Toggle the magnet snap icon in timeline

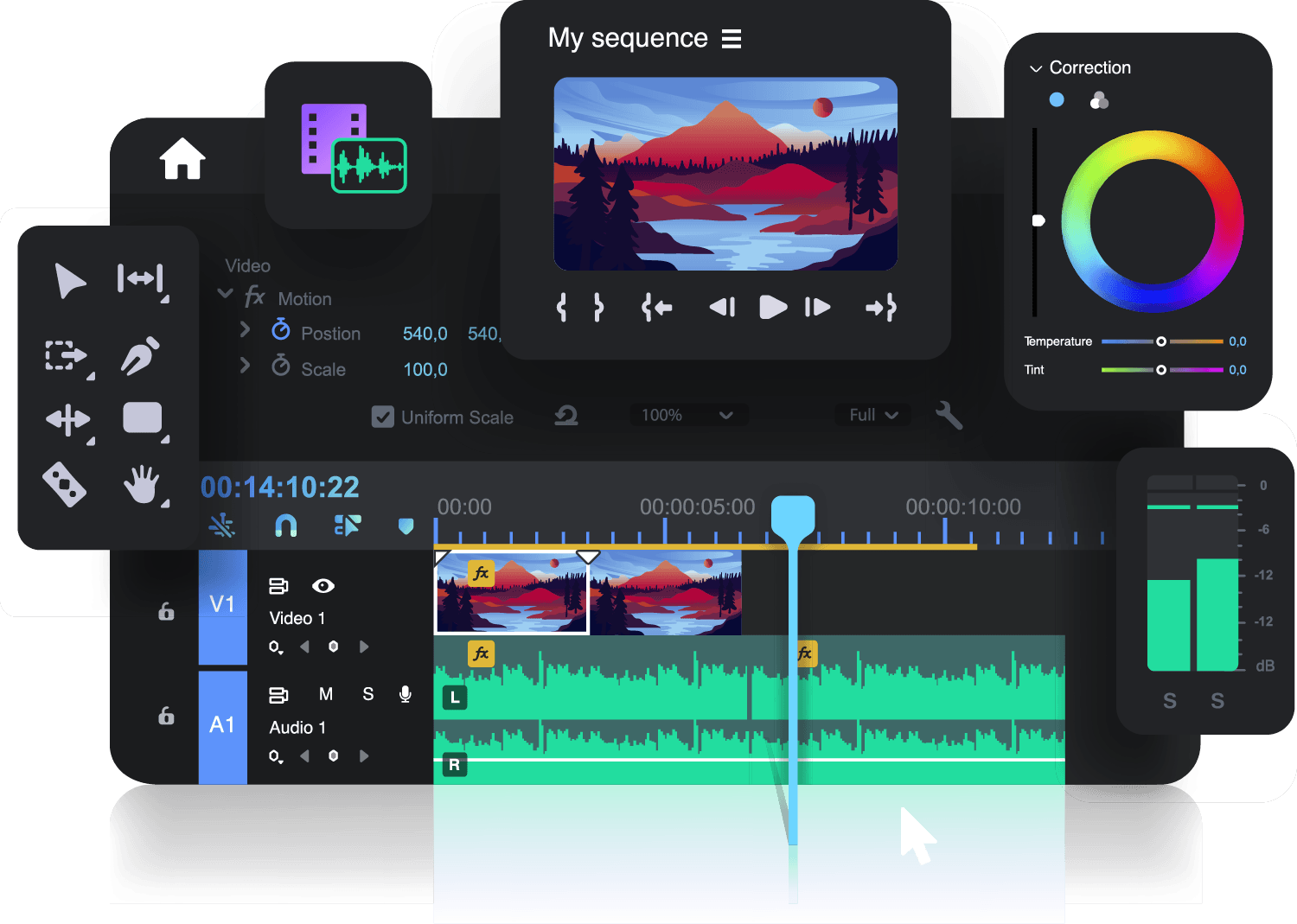(x=285, y=525)
